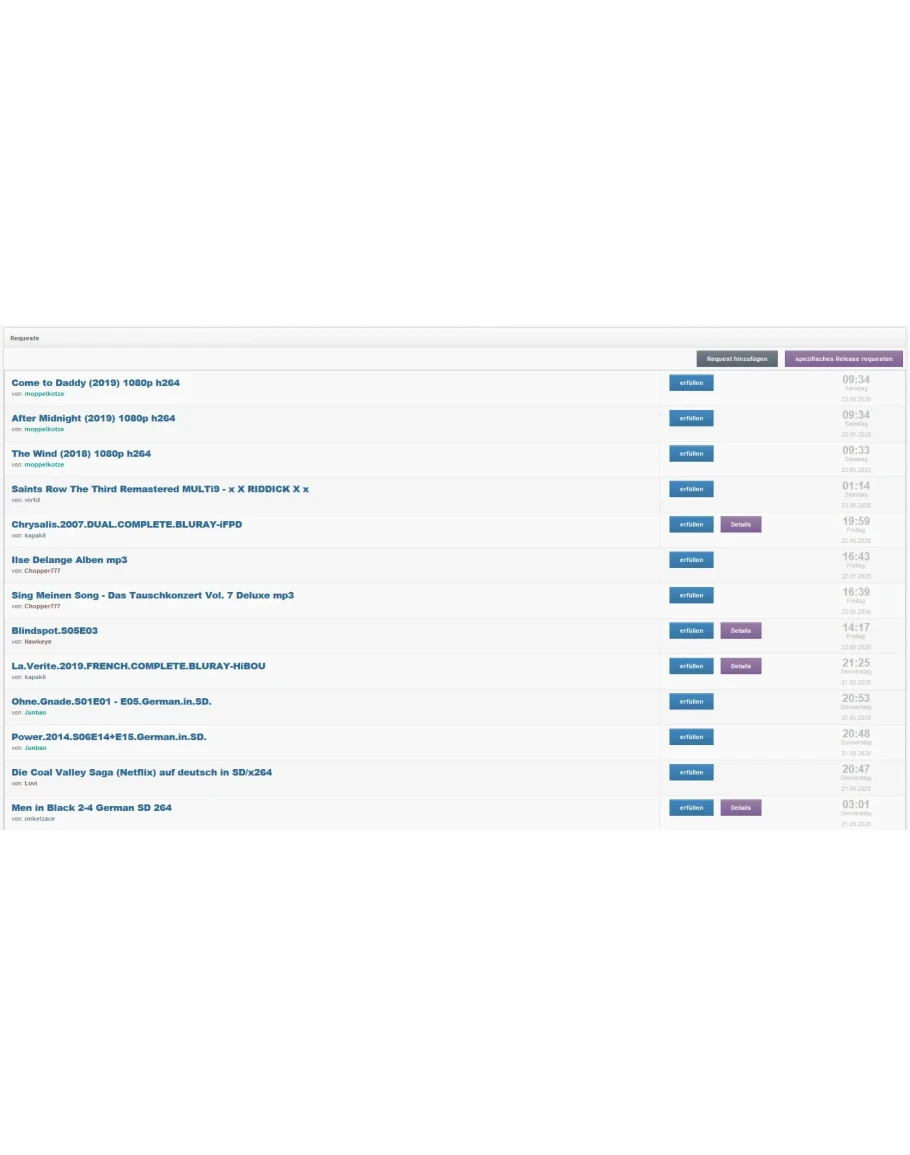Open 'After Midnight (2019) 1080p h264' title link

pos(93,418)
